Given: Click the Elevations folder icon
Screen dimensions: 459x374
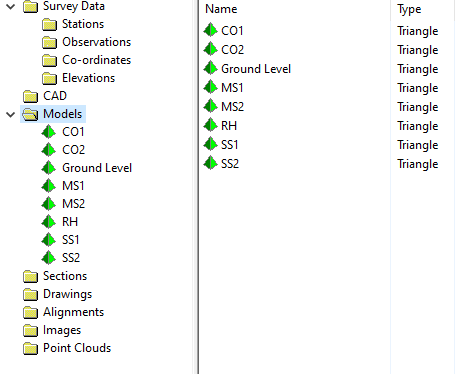Looking at the screenshot, I should (49, 78).
